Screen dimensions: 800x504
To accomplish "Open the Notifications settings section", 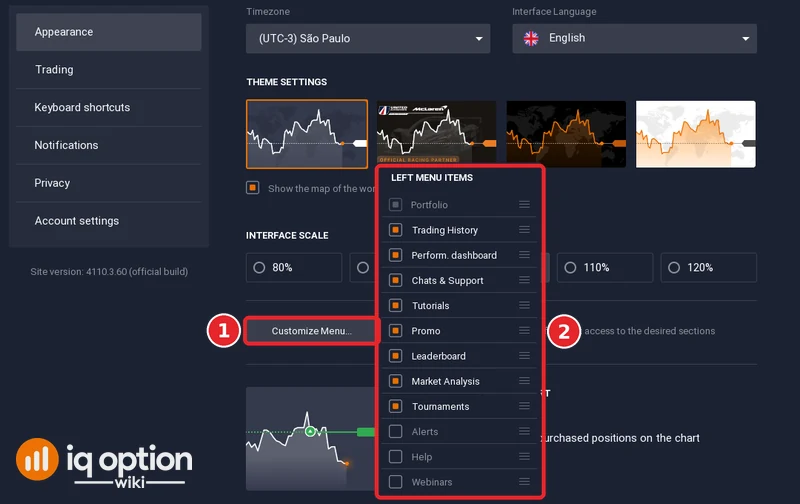I will 109,145.
